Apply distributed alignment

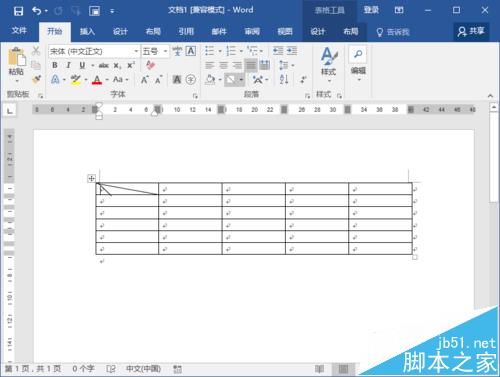[264, 65]
